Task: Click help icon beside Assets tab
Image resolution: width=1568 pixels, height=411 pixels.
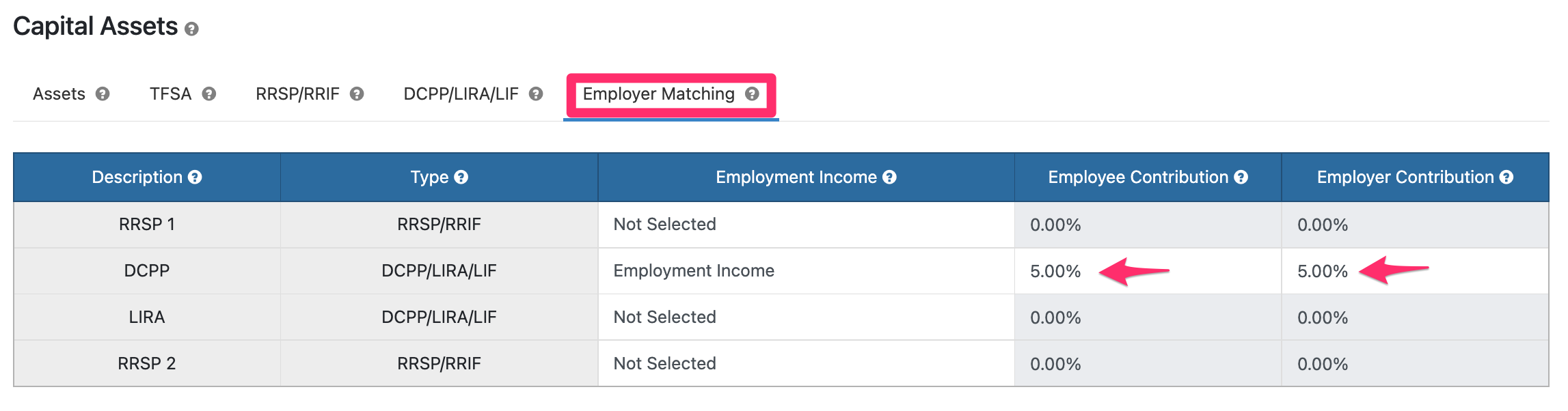Action: [103, 94]
